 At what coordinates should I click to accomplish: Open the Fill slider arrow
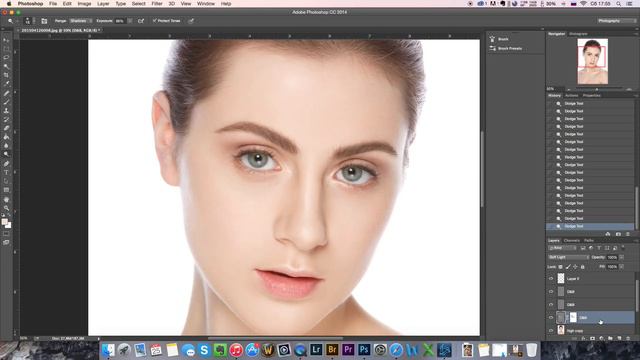pos(621,267)
